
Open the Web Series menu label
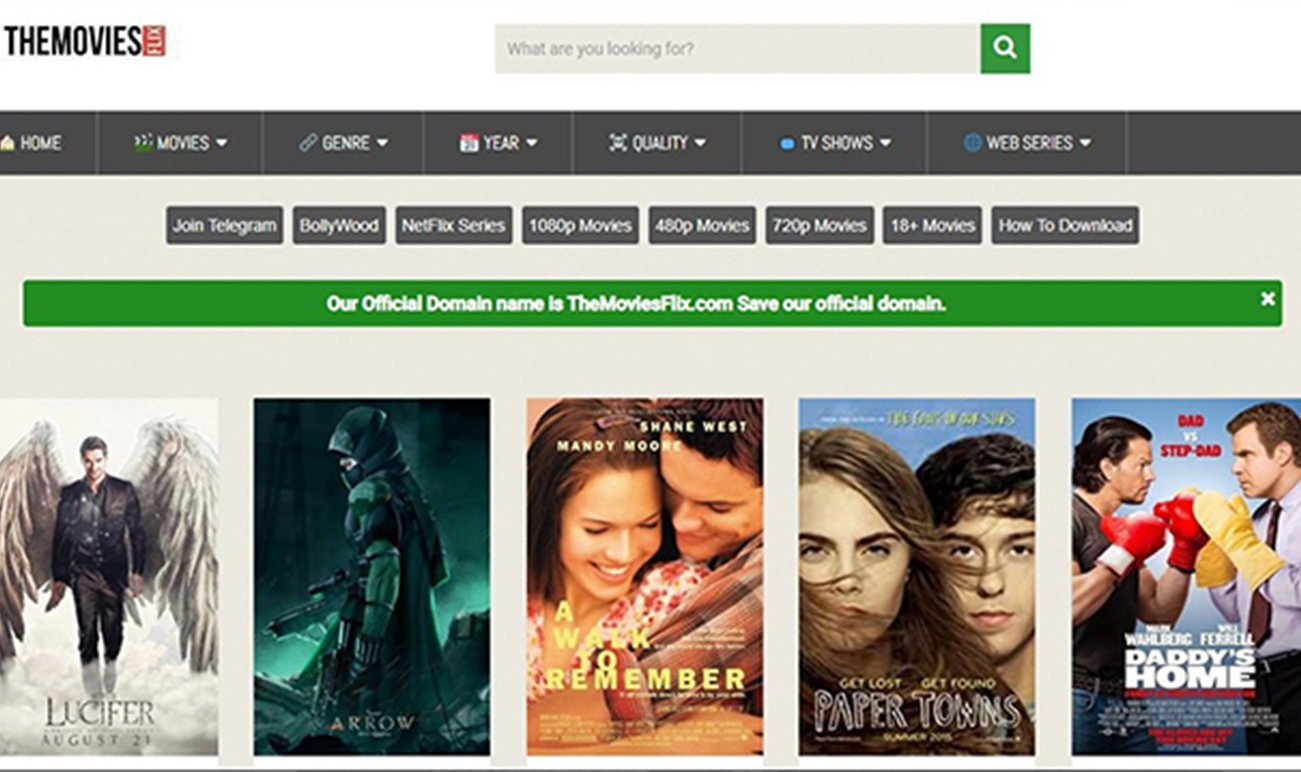[1030, 143]
